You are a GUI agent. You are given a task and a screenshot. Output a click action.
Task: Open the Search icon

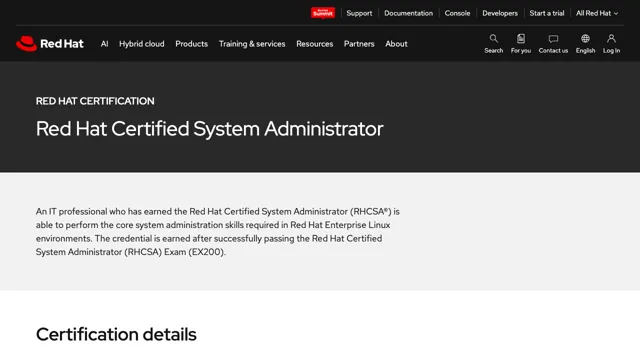pos(493,38)
